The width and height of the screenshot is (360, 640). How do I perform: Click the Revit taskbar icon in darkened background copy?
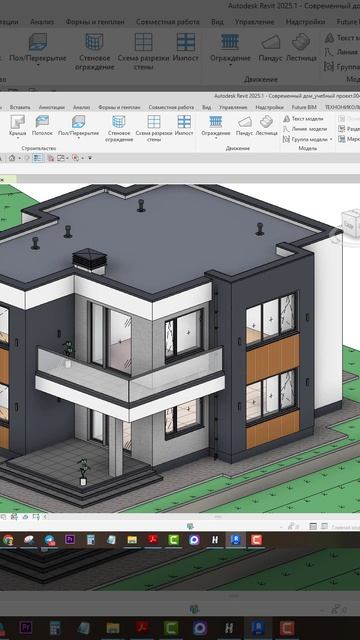258,628
